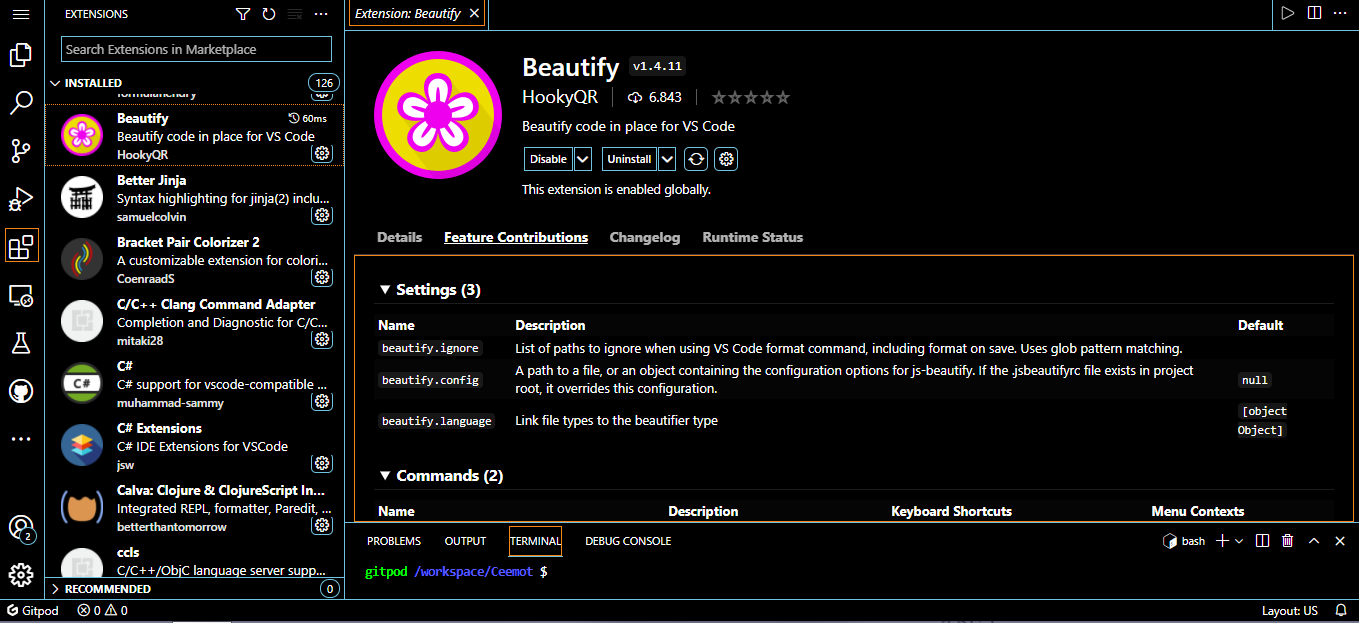Select the Feature Contributions tab
Screen dimensions: 1359x623
tap(516, 238)
